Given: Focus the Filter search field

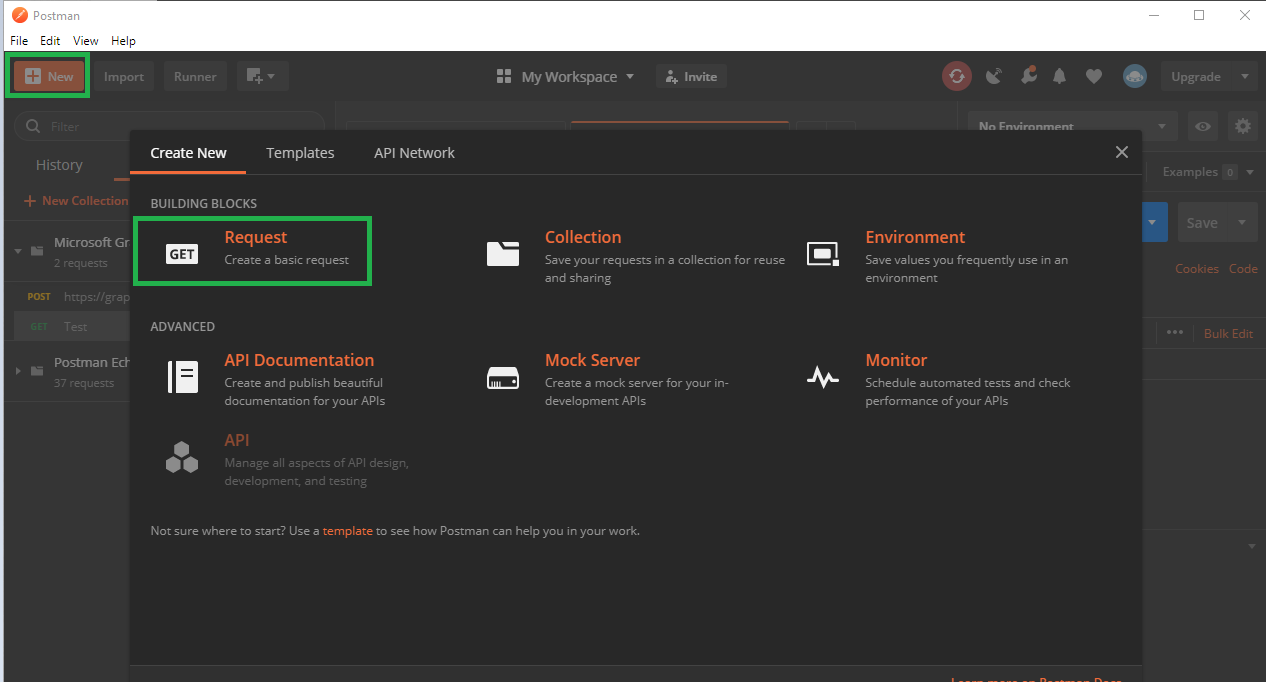Looking at the screenshot, I should [x=170, y=127].
